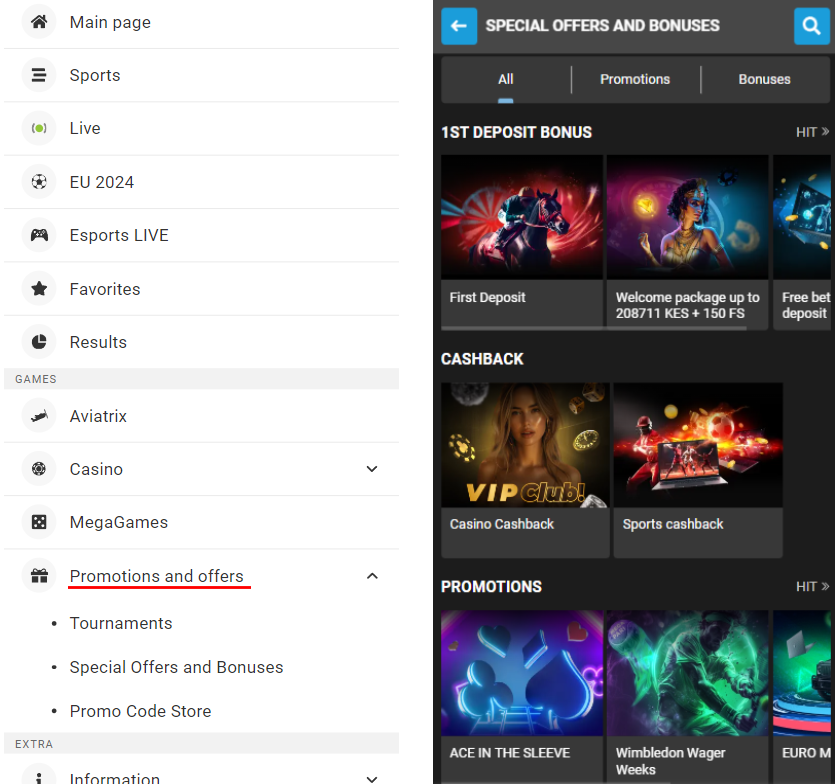The image size is (835, 784).
Task: Click the house icon beside Main page
Action: pos(39,22)
